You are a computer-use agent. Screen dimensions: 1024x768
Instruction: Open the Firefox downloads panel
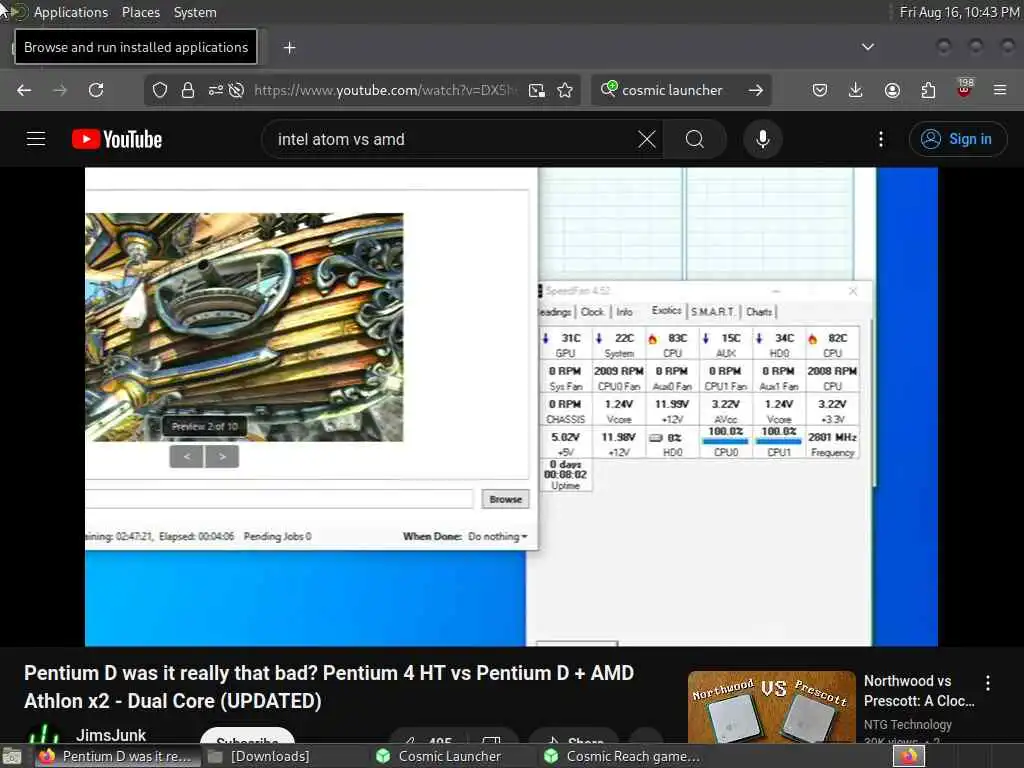(x=856, y=90)
